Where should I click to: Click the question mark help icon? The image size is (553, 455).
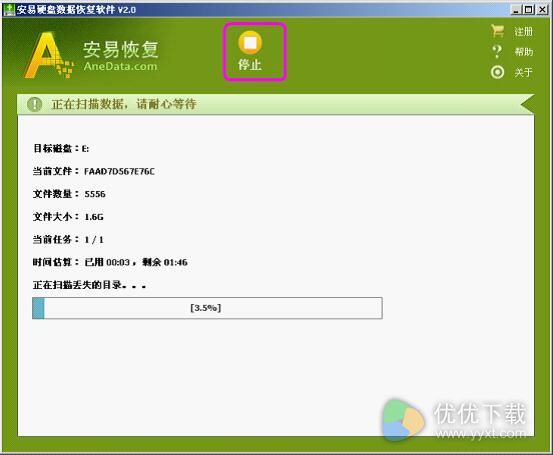pos(497,52)
